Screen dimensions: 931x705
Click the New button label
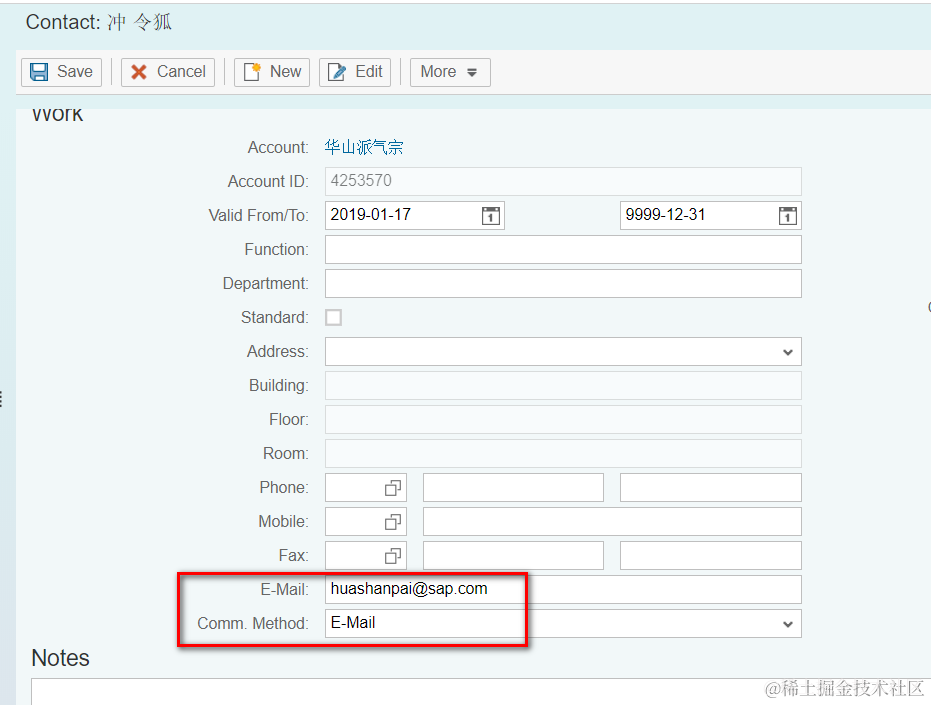(x=286, y=72)
